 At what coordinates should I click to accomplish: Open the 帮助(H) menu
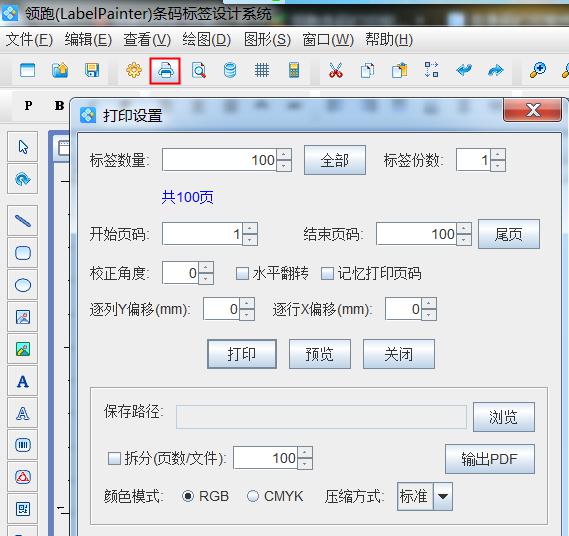[x=389, y=39]
